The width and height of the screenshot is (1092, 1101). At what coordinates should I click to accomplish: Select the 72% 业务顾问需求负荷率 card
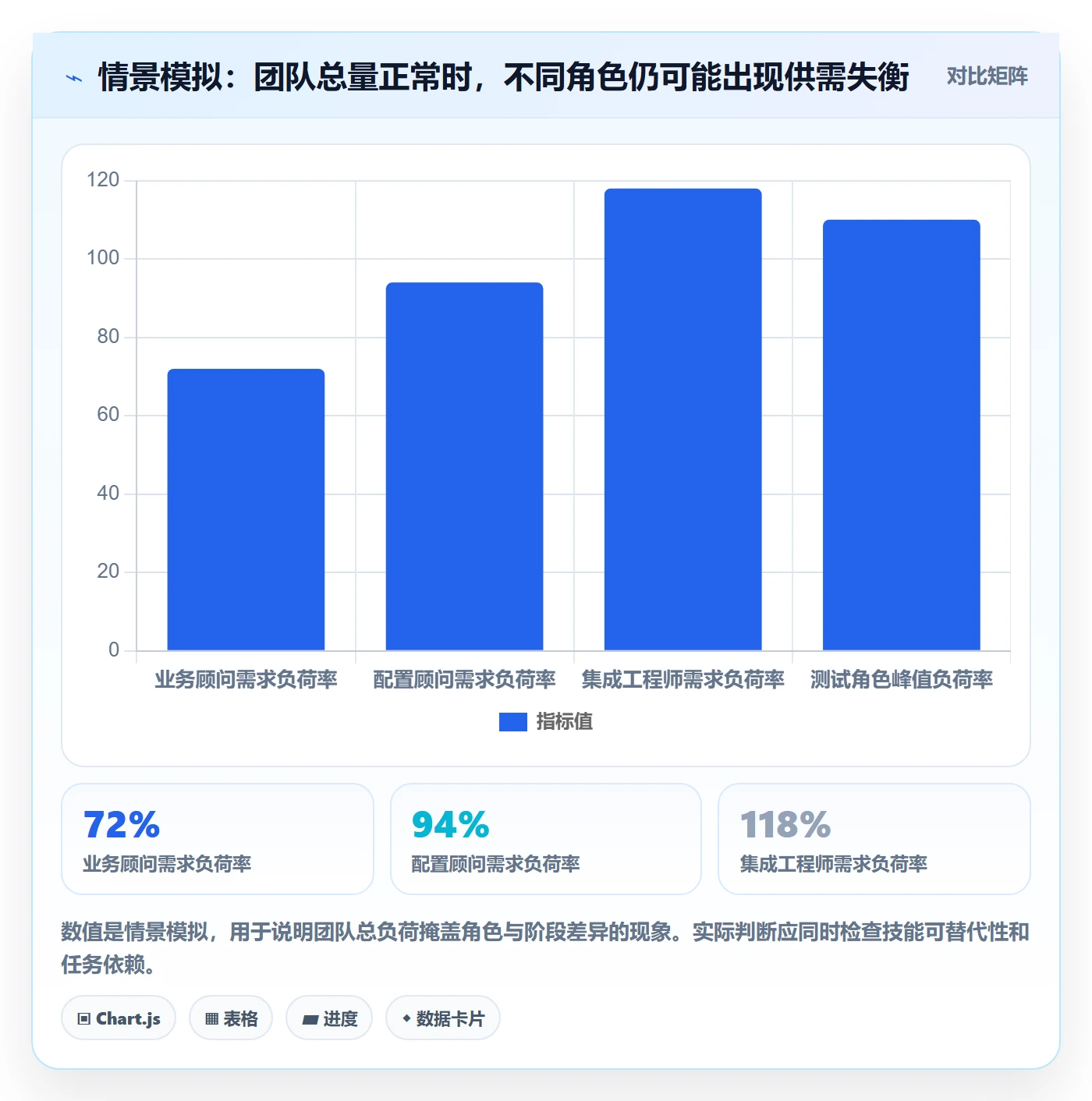[218, 839]
